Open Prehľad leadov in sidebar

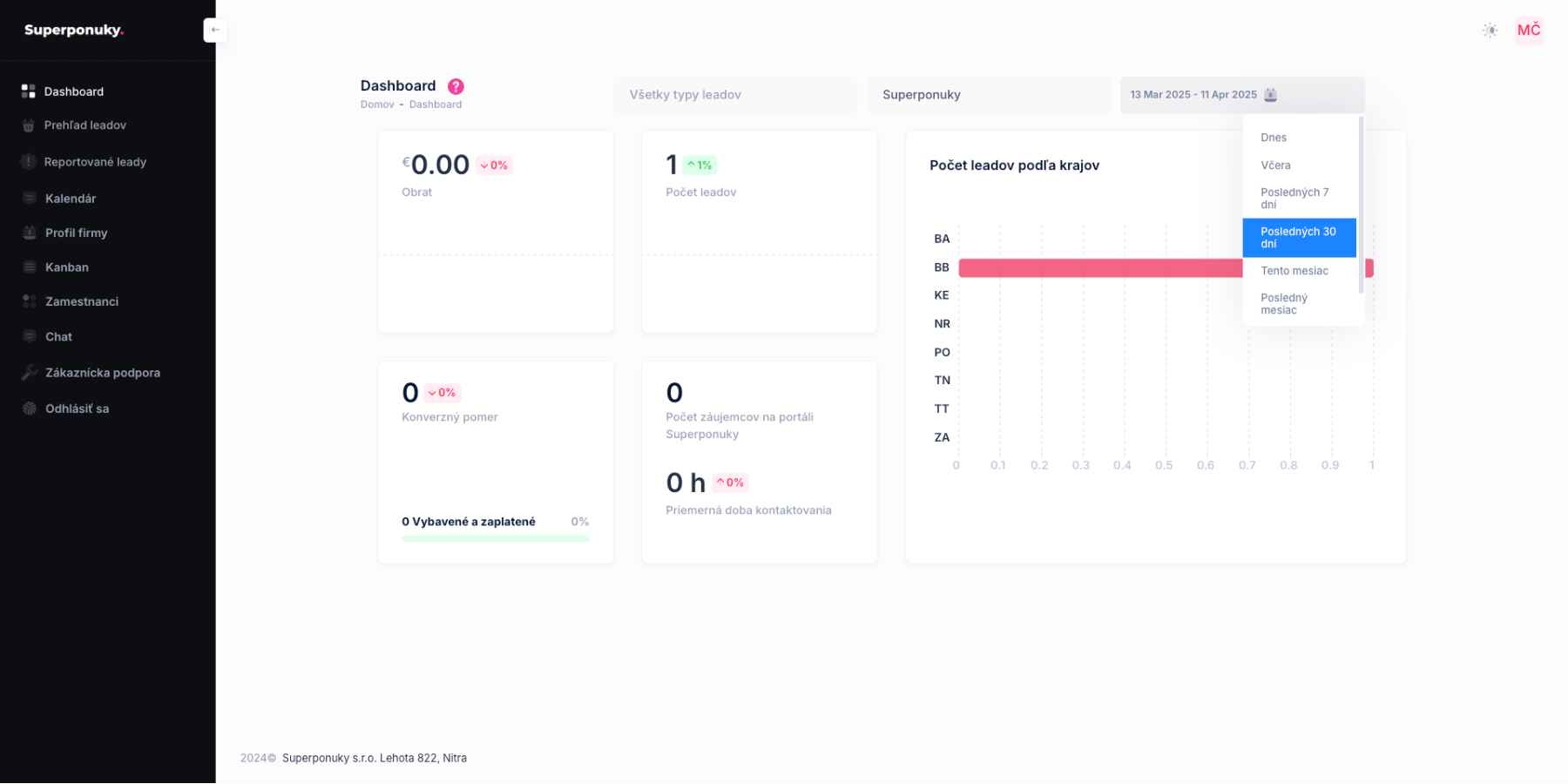coord(85,125)
